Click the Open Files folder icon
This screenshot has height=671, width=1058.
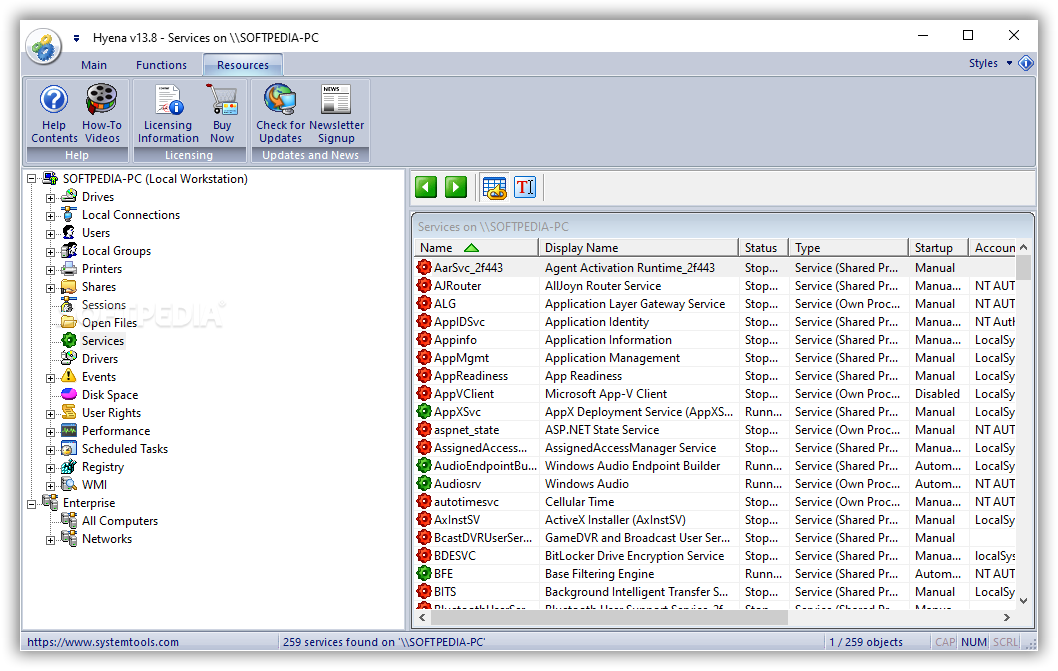point(69,322)
